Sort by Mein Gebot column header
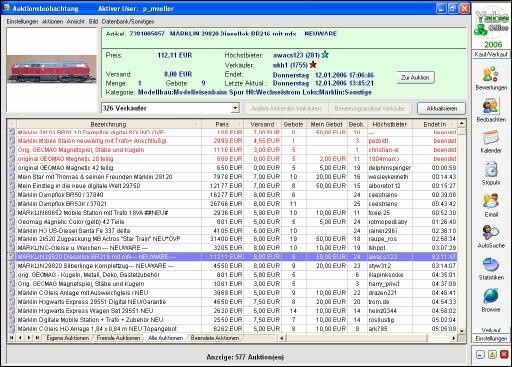The height and width of the screenshot is (367, 512). tap(326, 124)
